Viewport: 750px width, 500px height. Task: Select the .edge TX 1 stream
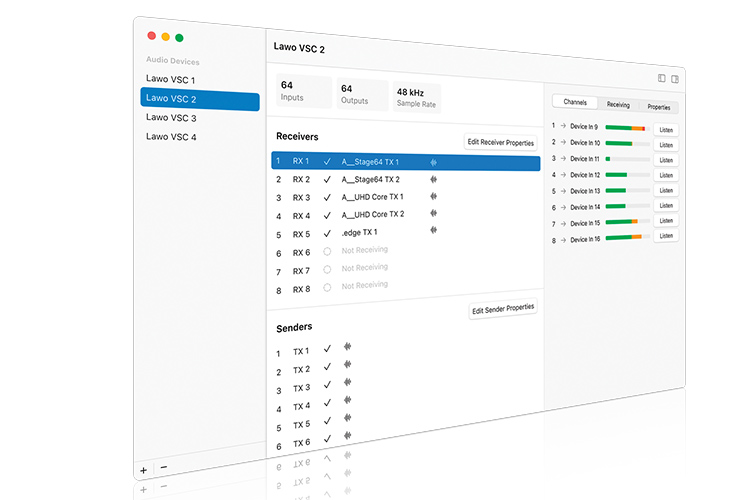359,232
